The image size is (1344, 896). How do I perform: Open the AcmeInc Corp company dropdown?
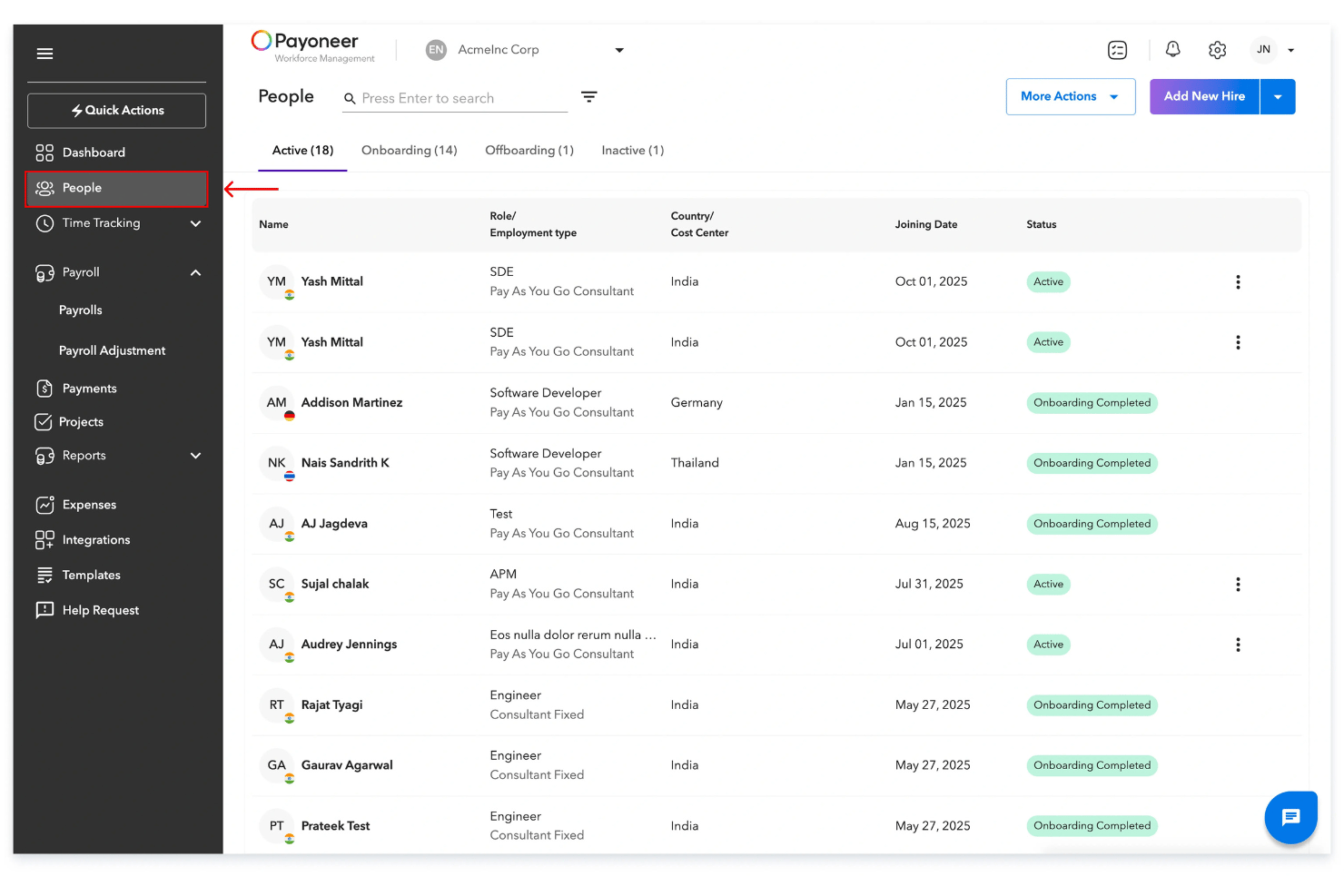525,50
